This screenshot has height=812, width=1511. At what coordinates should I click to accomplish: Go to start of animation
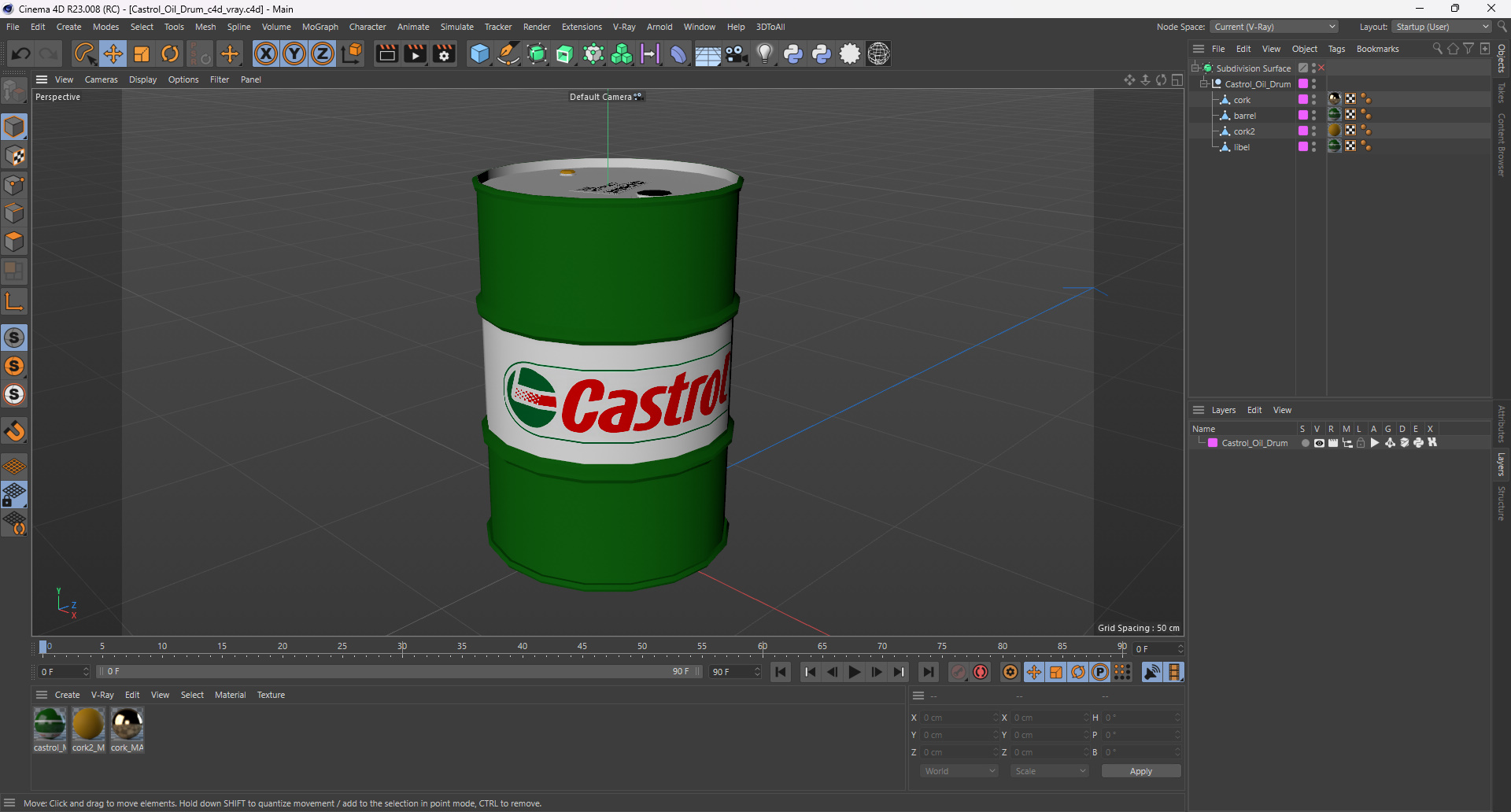781,672
